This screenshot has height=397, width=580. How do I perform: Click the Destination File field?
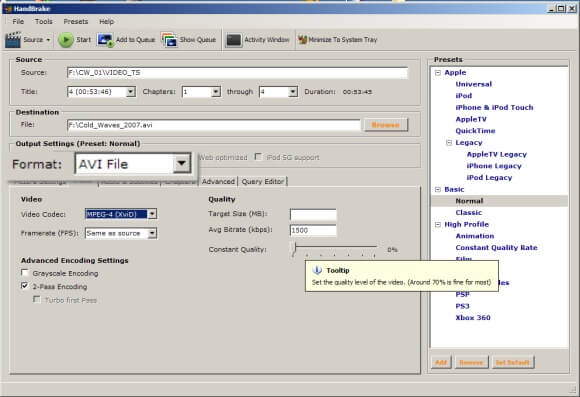(213, 125)
